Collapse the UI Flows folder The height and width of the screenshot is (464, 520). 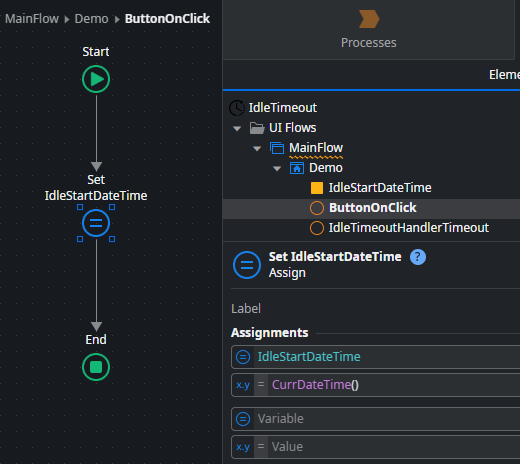click(x=237, y=128)
